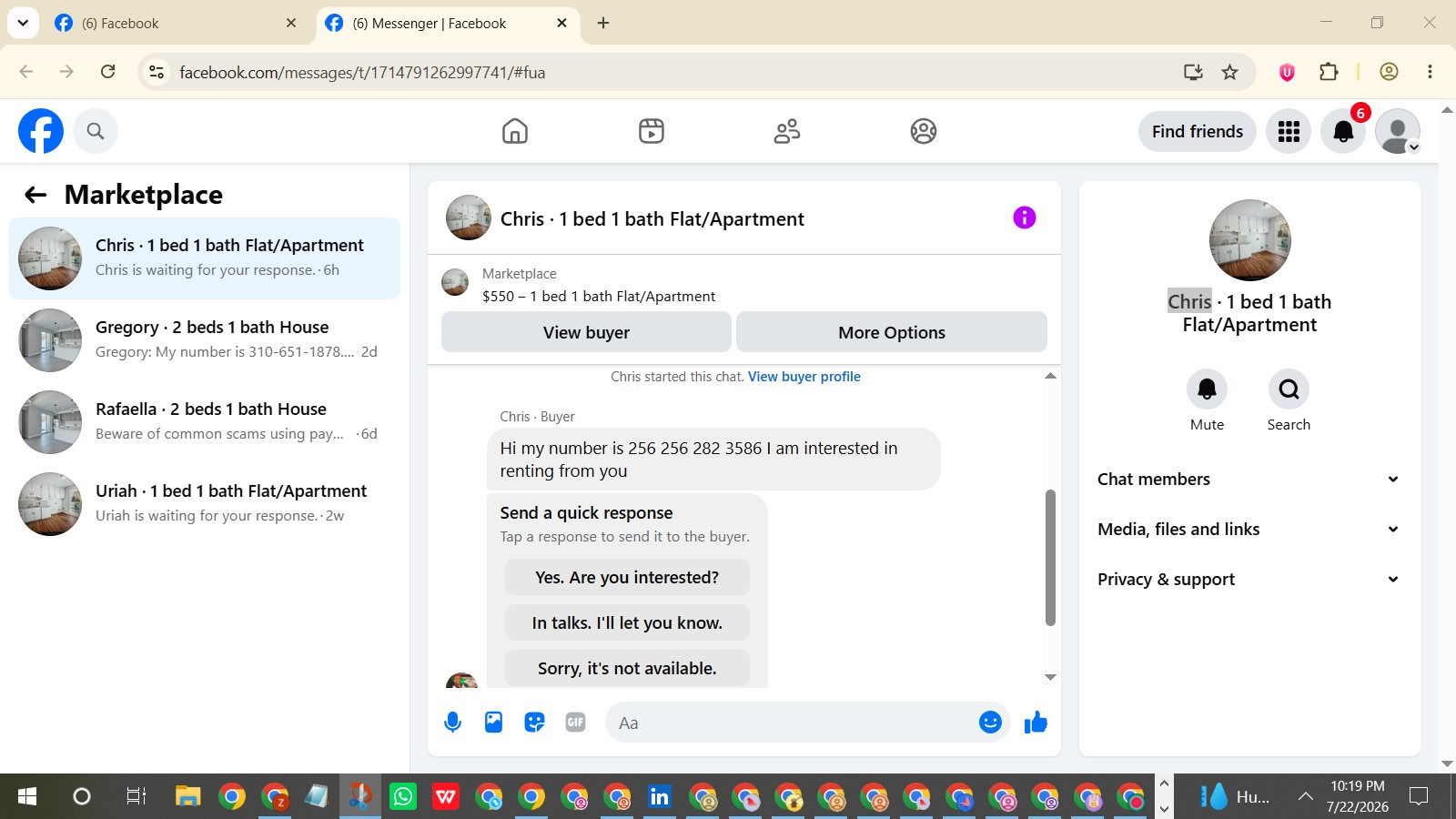
Task: Attach a photo file icon
Action: pyautogui.click(x=493, y=723)
